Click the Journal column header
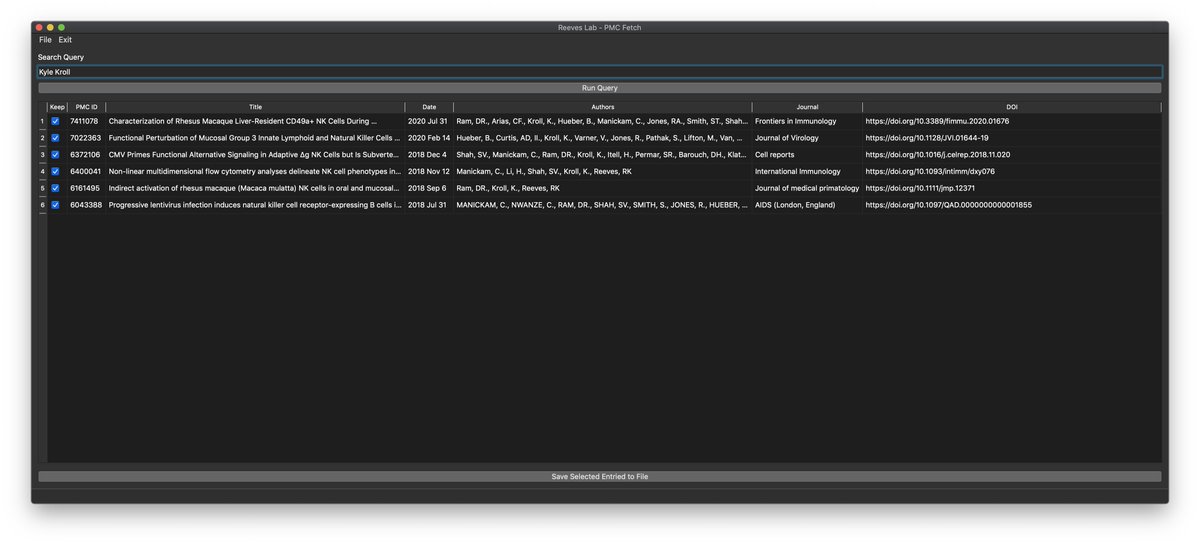The height and width of the screenshot is (545, 1200). pyautogui.click(x=807, y=107)
